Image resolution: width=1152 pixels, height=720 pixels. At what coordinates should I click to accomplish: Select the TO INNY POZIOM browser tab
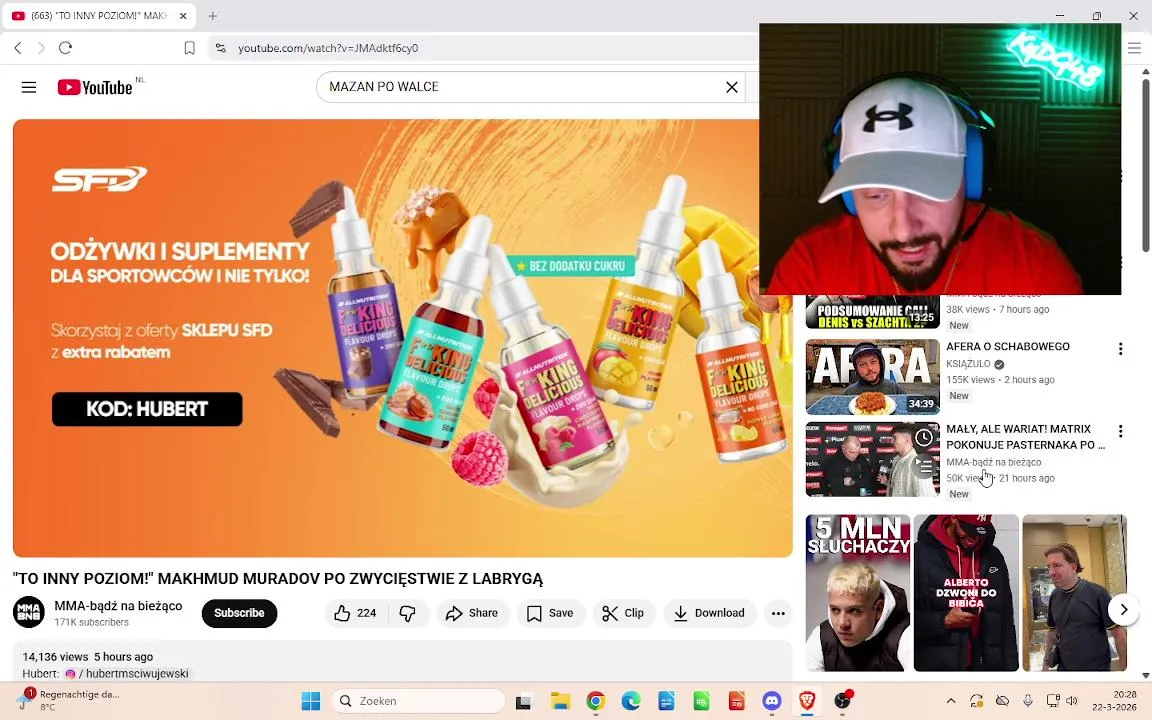pos(98,15)
